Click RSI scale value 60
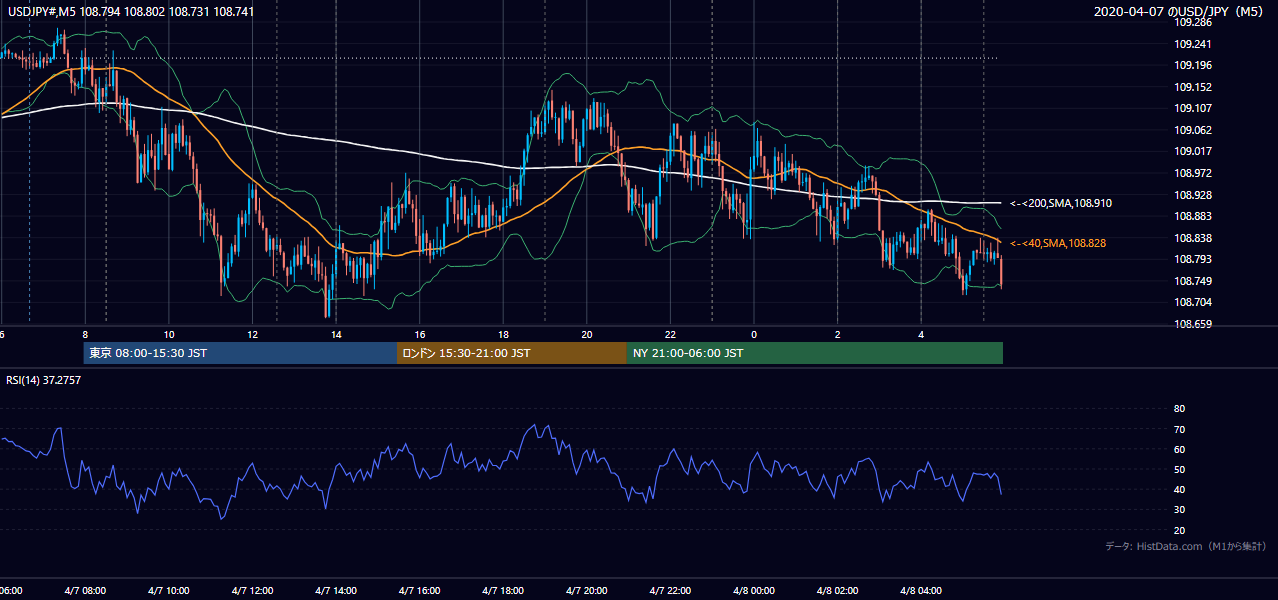The width and height of the screenshot is (1278, 600). (1179, 449)
